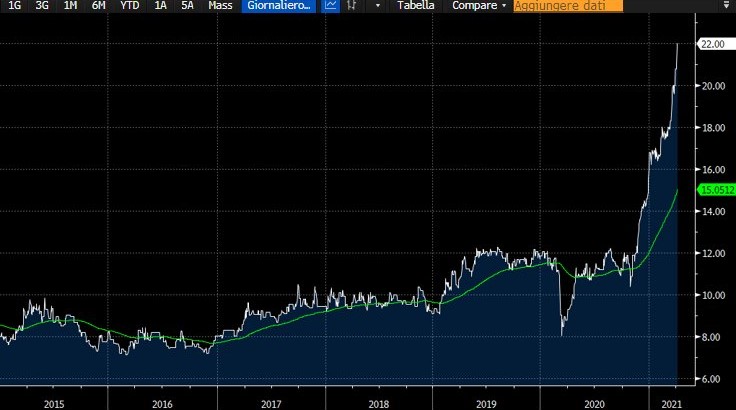The image size is (736, 410).
Task: Click the 2015 axis label
Action: (54, 404)
